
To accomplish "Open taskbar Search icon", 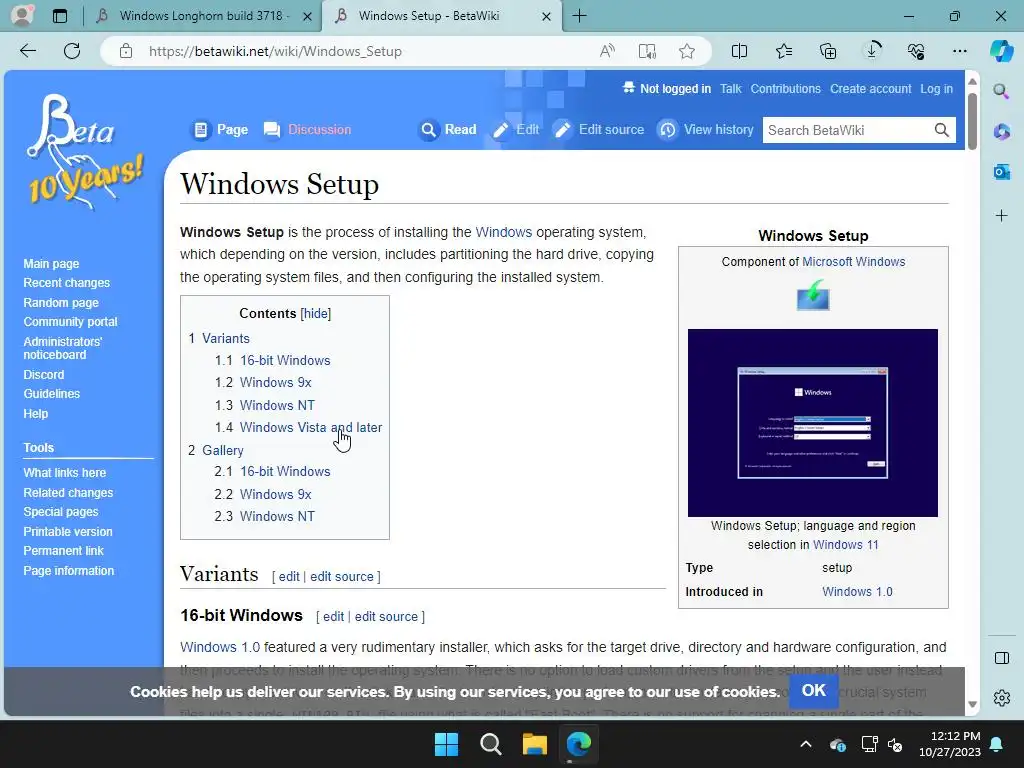I will (x=490, y=744).
